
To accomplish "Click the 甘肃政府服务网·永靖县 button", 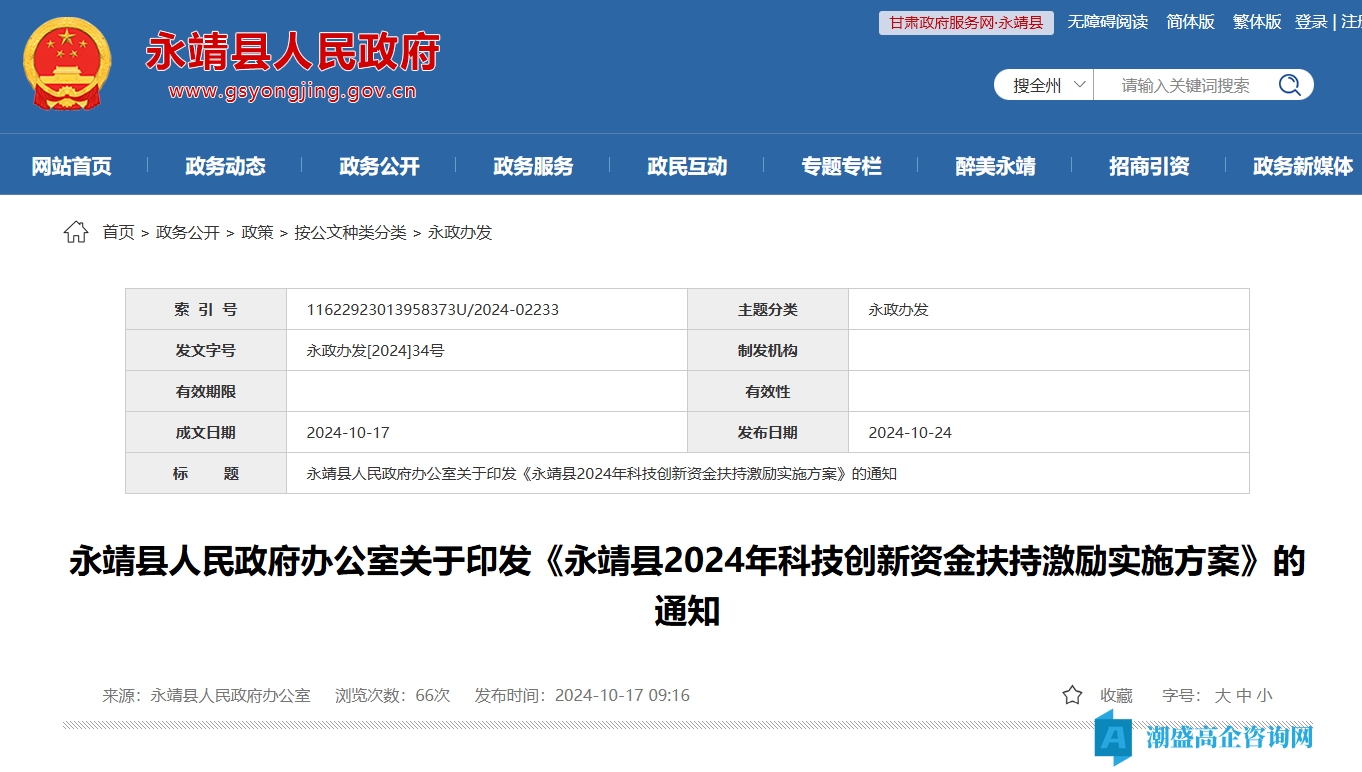I will pyautogui.click(x=966, y=22).
